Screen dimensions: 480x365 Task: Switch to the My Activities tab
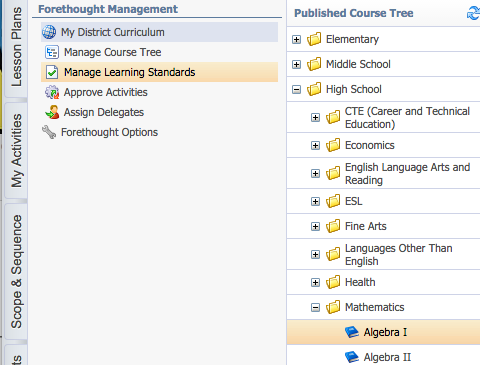[16, 151]
